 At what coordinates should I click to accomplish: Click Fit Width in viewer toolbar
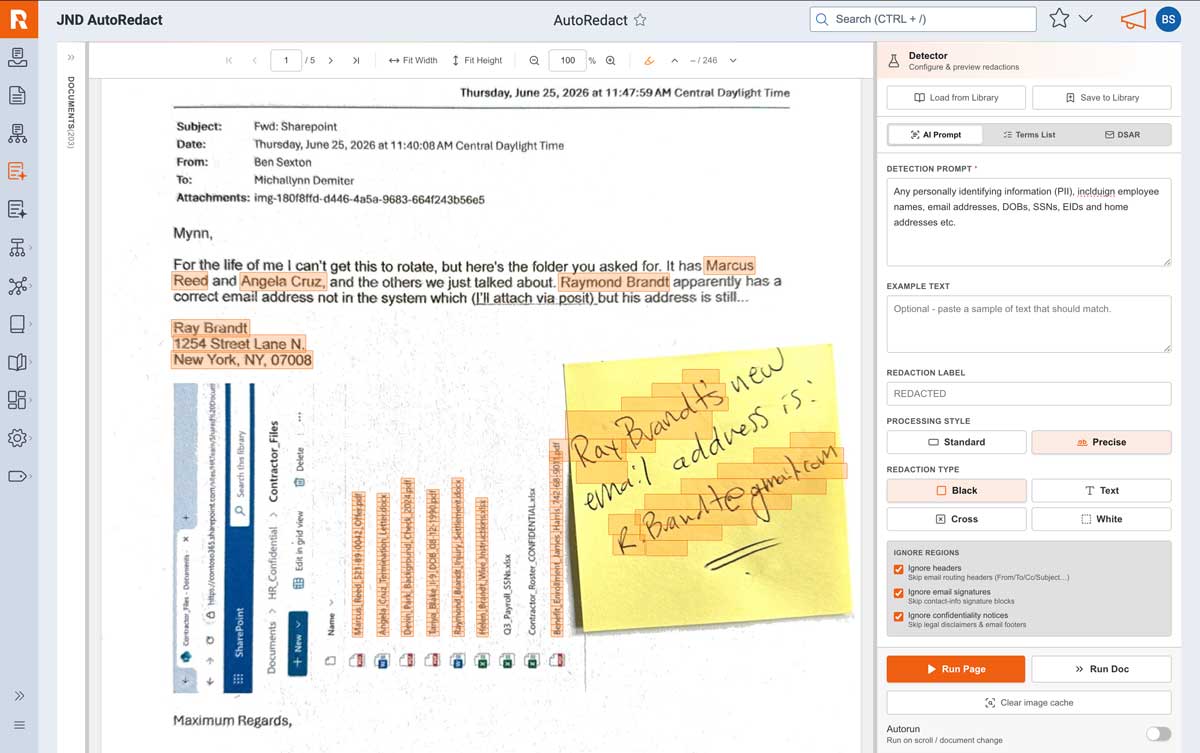point(413,61)
